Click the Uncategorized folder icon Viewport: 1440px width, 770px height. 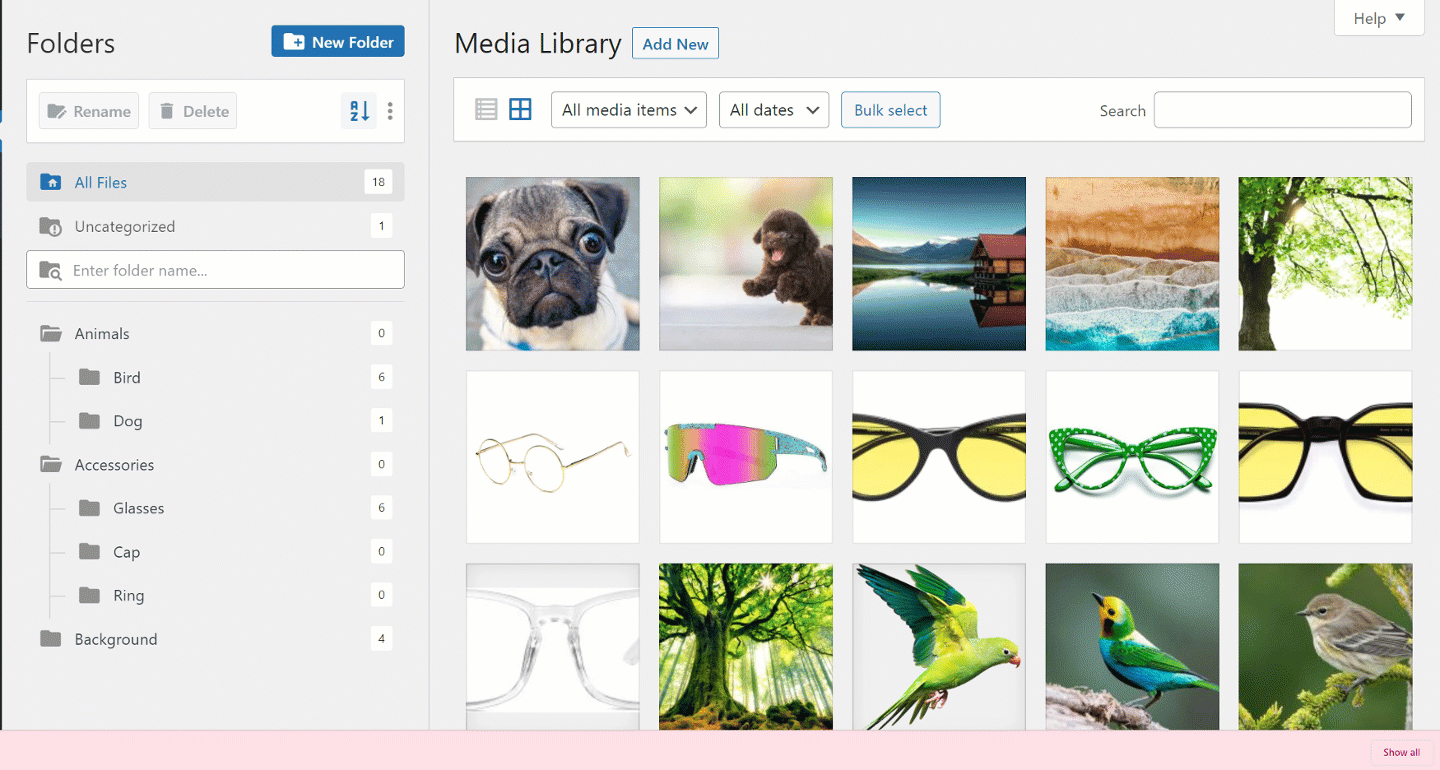point(50,227)
